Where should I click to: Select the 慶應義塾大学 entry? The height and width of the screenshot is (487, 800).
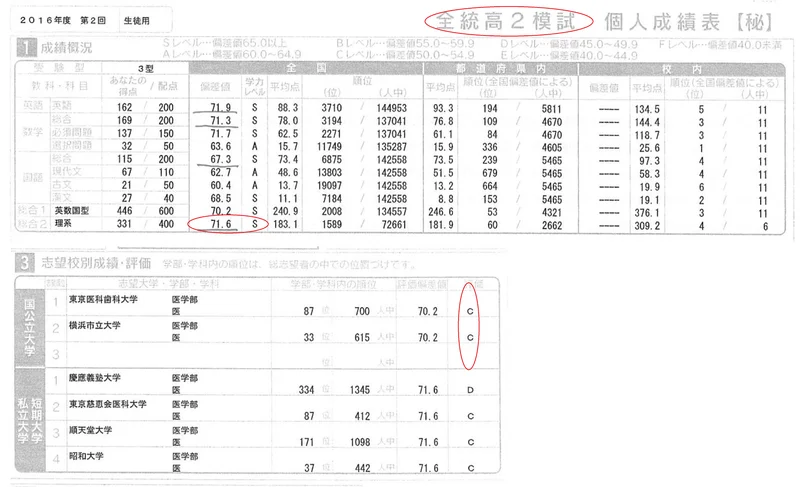tap(96, 379)
